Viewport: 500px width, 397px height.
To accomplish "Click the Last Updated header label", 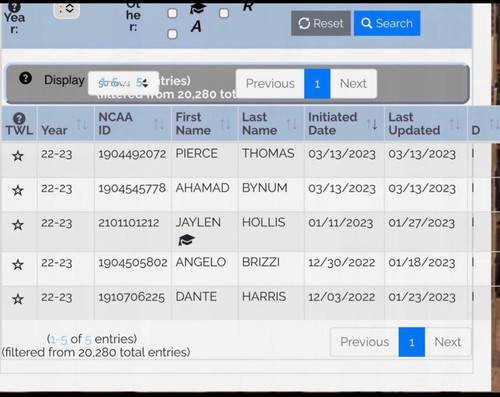I will [x=414, y=124].
